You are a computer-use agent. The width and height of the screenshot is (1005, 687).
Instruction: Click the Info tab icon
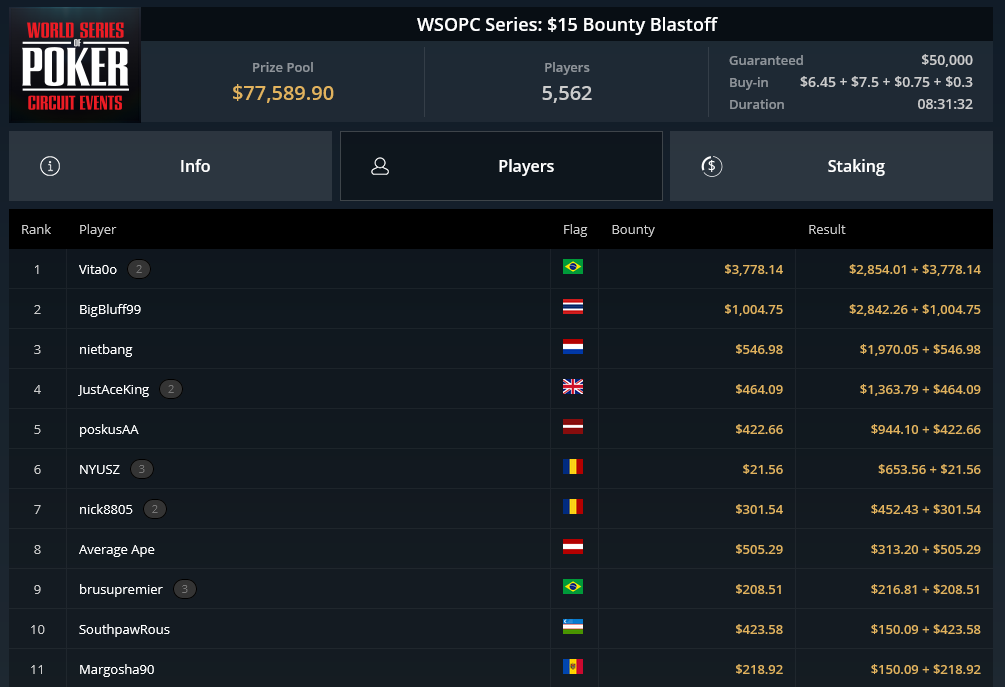tap(50, 166)
